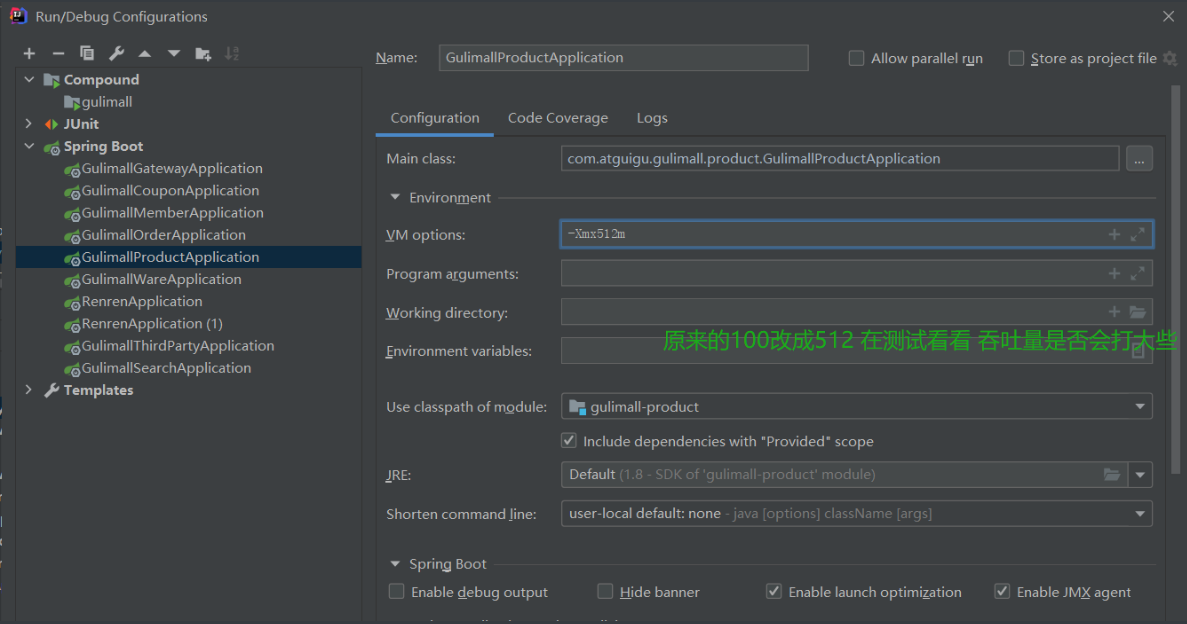Screen dimensions: 1187x624
Task: Uncheck Enable JMX agent checkbox
Action: click(1002, 592)
